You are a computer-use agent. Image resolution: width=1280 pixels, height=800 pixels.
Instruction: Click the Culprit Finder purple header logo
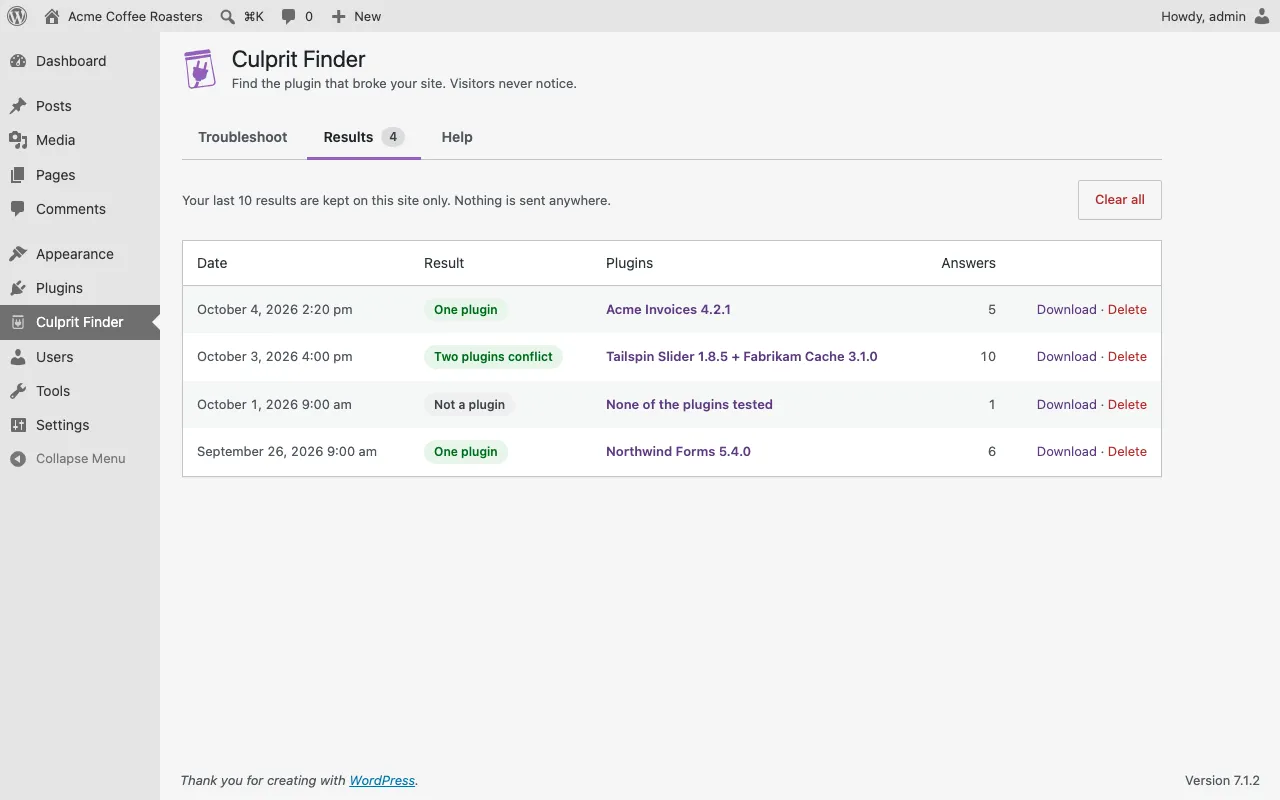[x=200, y=69]
